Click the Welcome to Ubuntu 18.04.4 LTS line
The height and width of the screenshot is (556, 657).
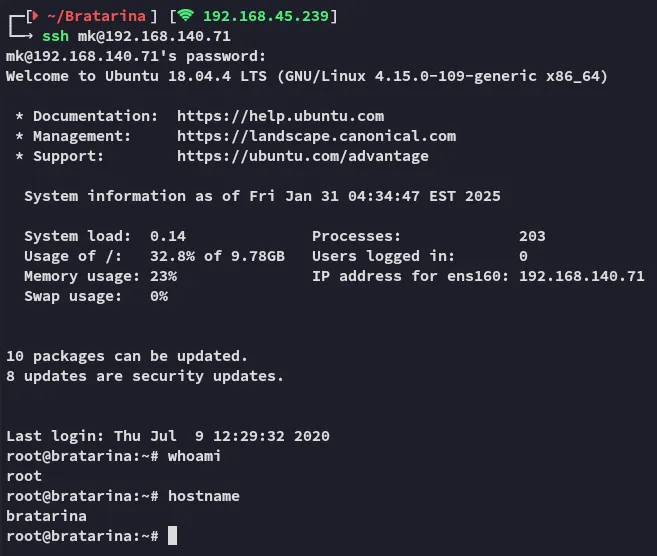[306, 76]
